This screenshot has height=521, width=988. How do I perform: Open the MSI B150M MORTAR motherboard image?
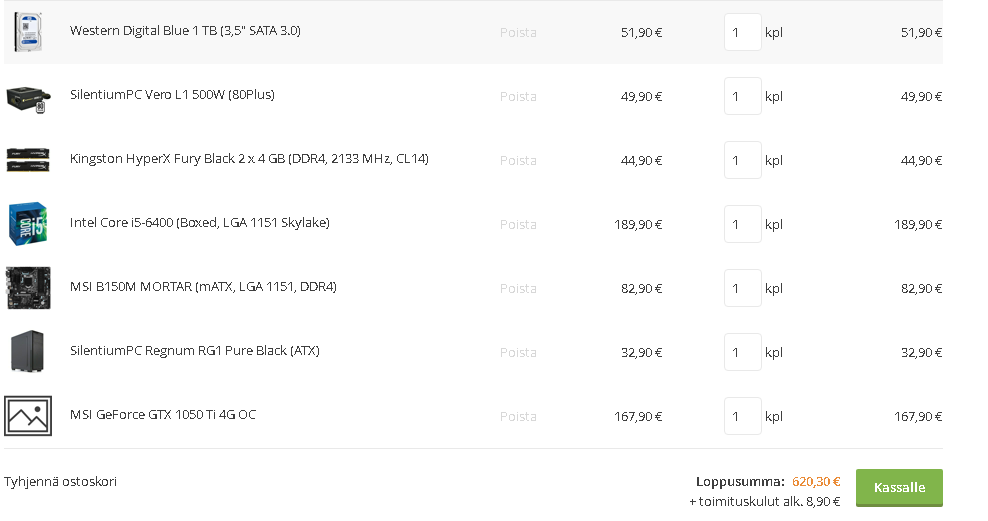(x=28, y=288)
